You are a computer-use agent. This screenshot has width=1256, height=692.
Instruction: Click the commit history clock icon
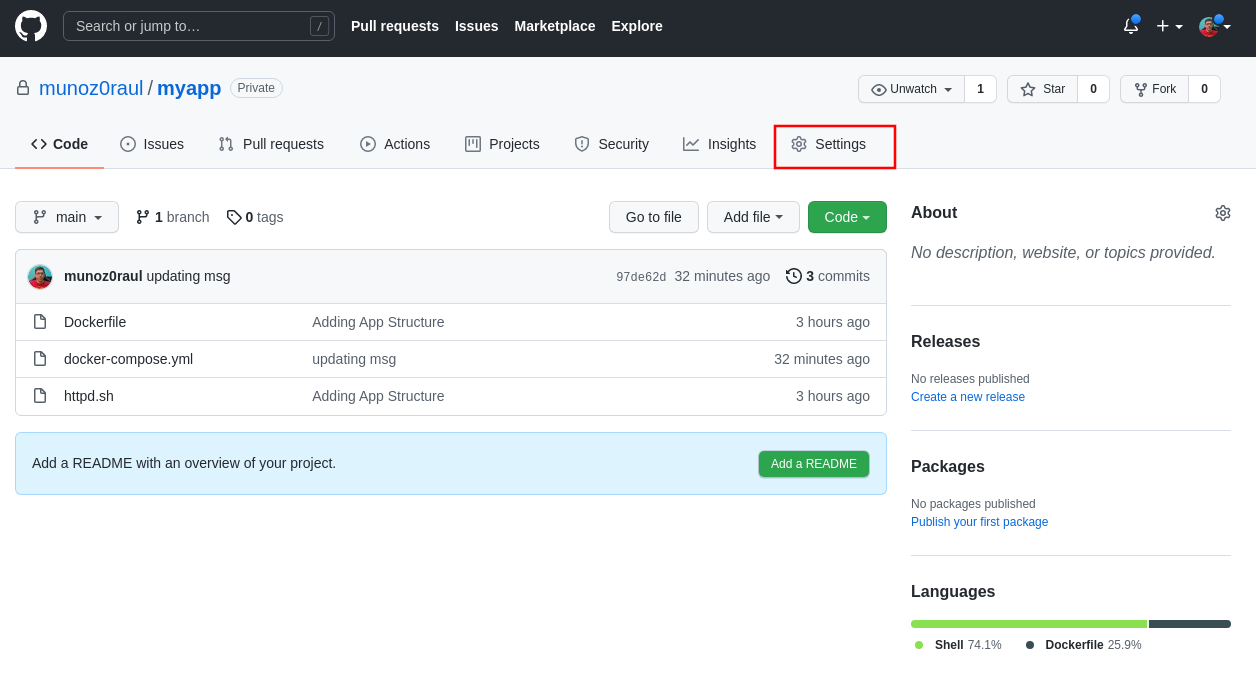pyautogui.click(x=794, y=276)
